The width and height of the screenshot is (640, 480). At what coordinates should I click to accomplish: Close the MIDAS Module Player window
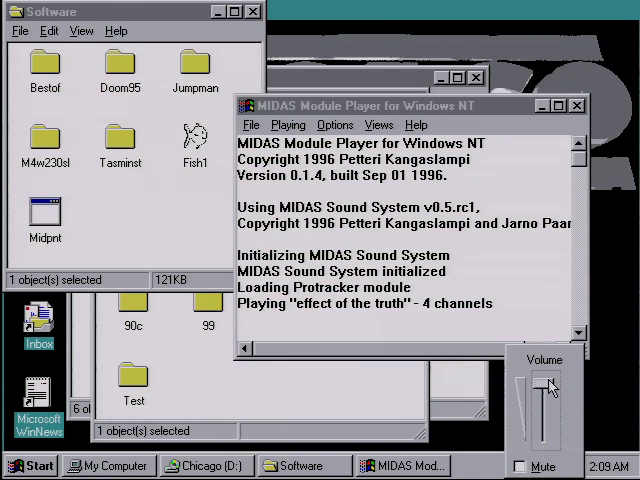[x=577, y=106]
